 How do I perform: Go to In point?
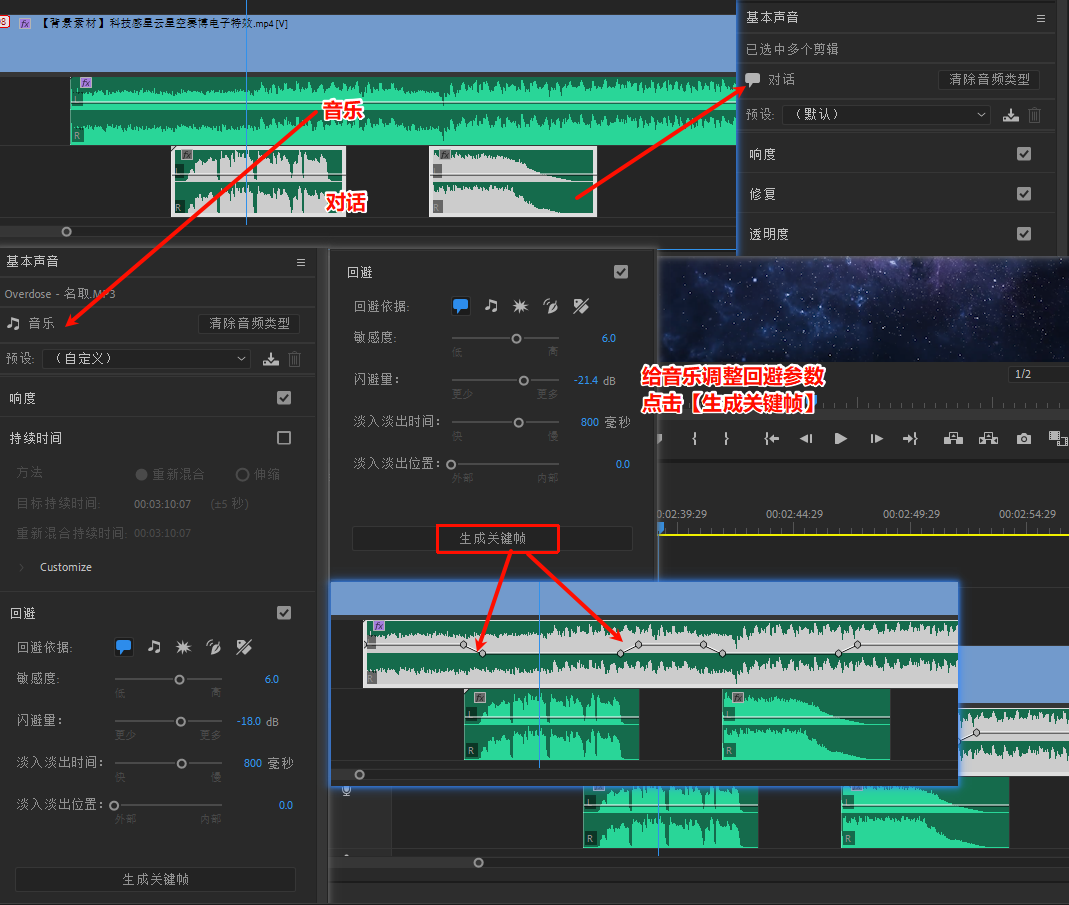[771, 439]
